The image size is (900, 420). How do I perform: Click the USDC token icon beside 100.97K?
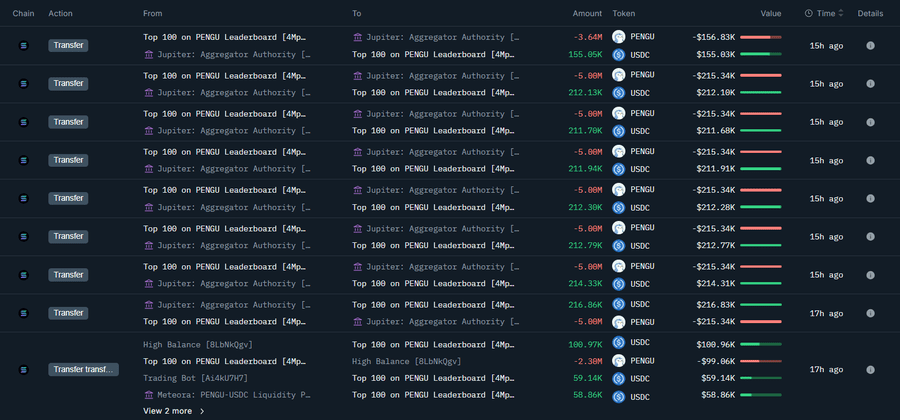tap(619, 344)
